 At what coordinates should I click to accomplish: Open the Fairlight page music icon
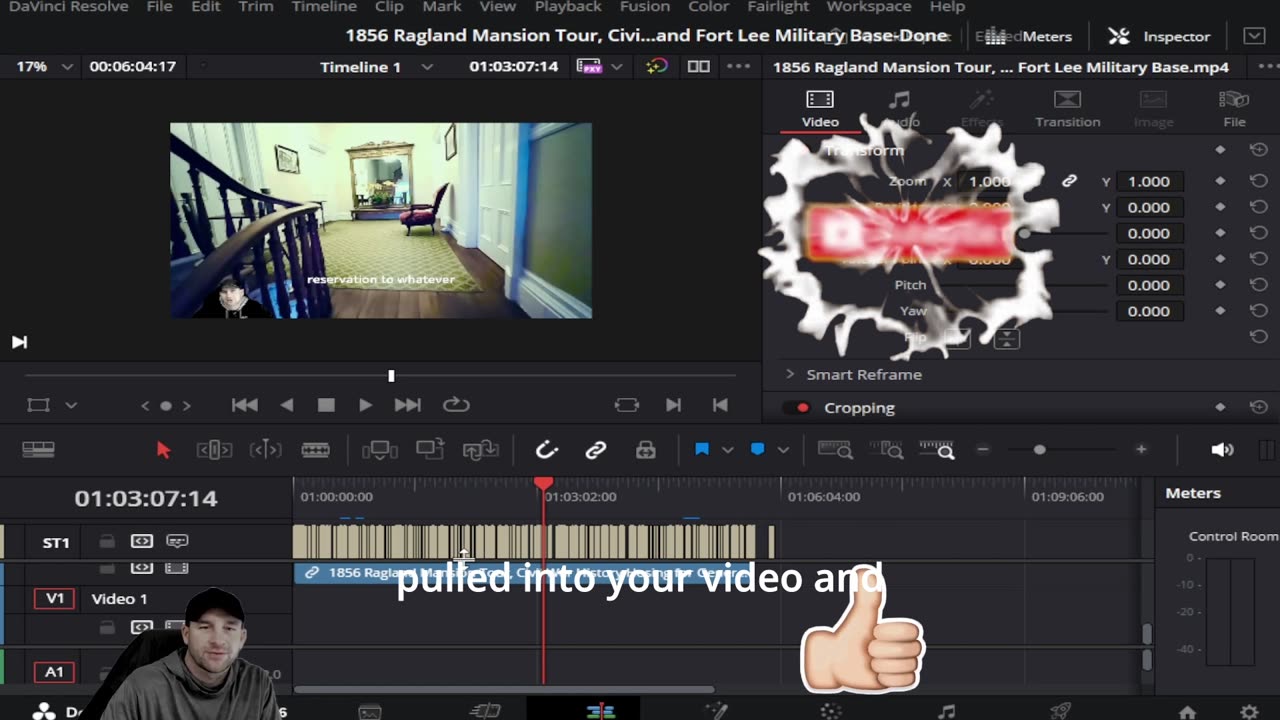pos(946,711)
